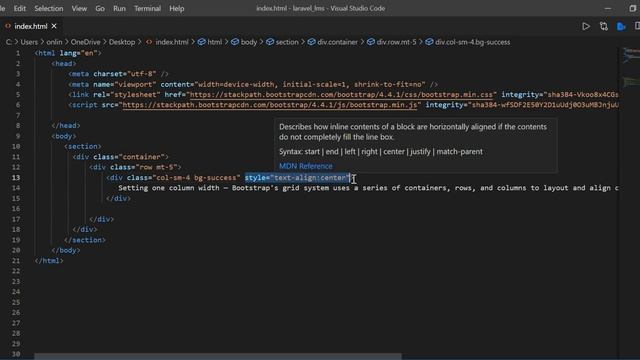Select the 'div.container' breadcrumb element
The height and width of the screenshot is (360, 640).
[337, 42]
